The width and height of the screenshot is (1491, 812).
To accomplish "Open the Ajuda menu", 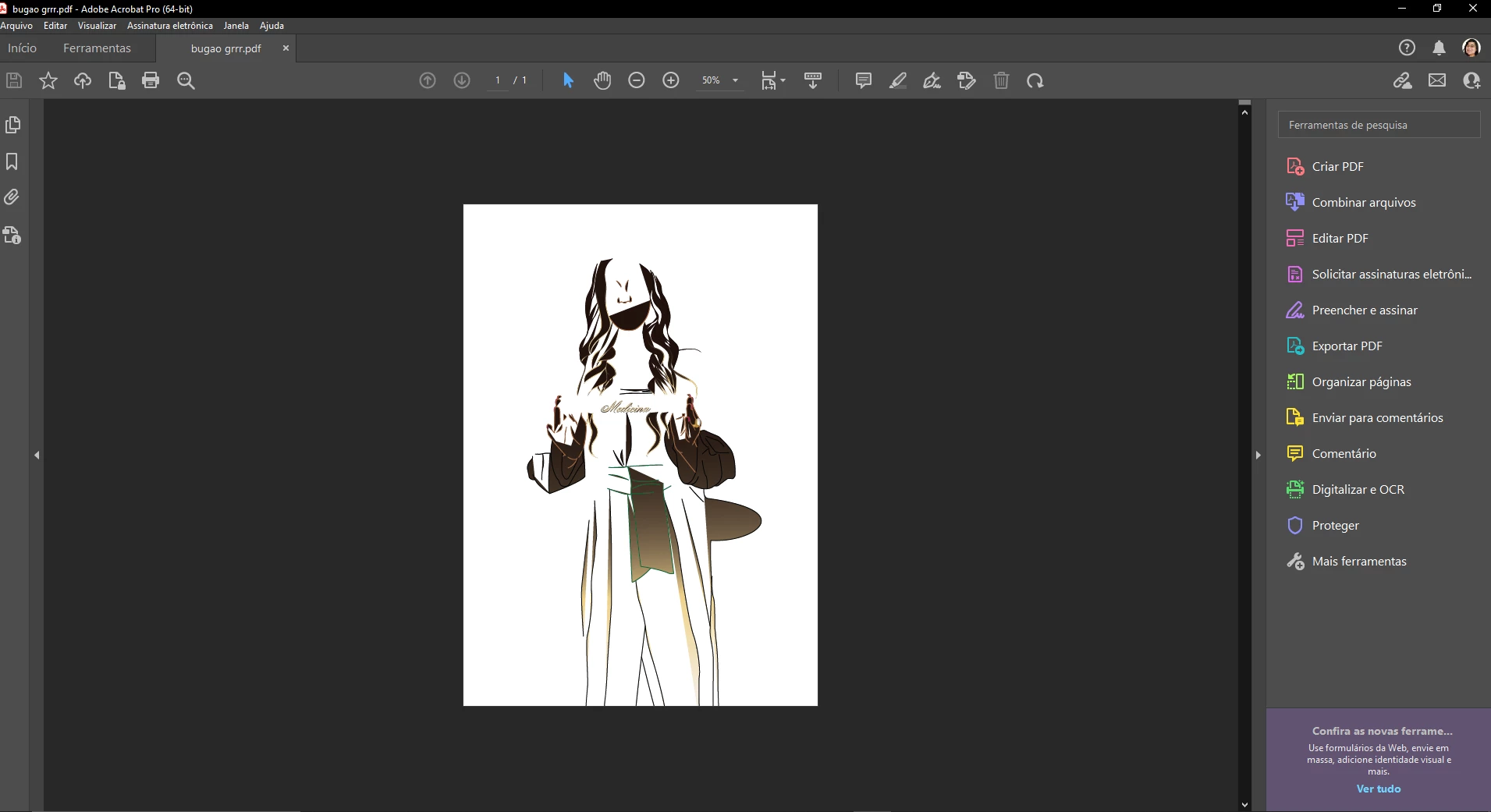I will [272, 26].
